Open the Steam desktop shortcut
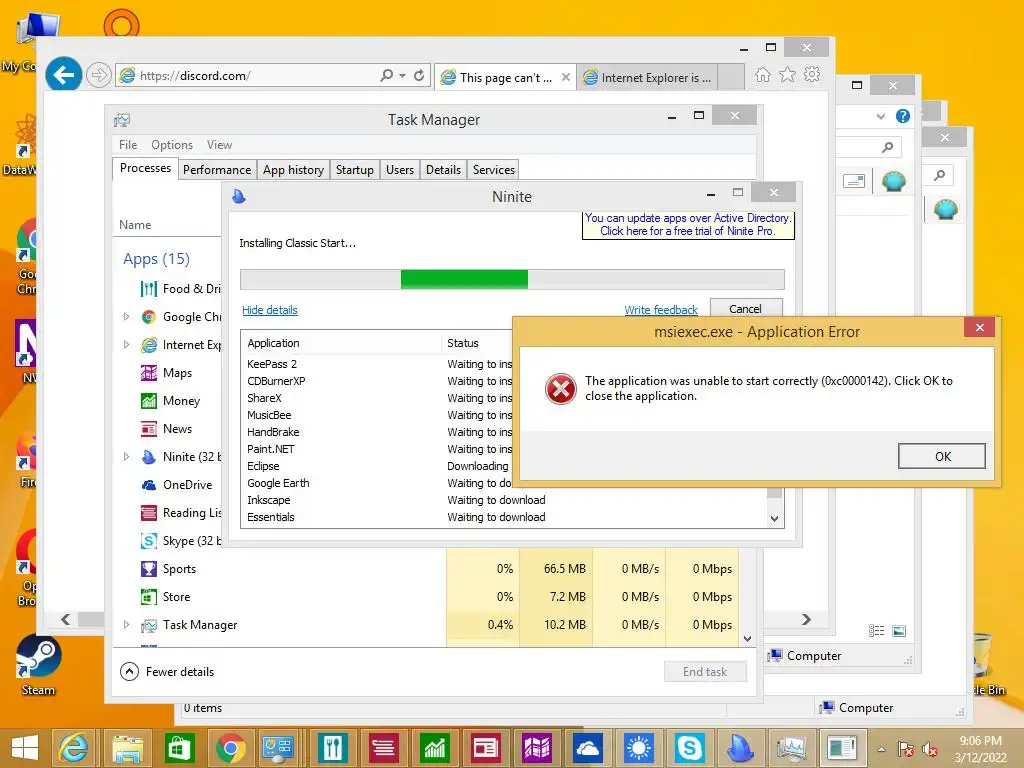 click(38, 665)
